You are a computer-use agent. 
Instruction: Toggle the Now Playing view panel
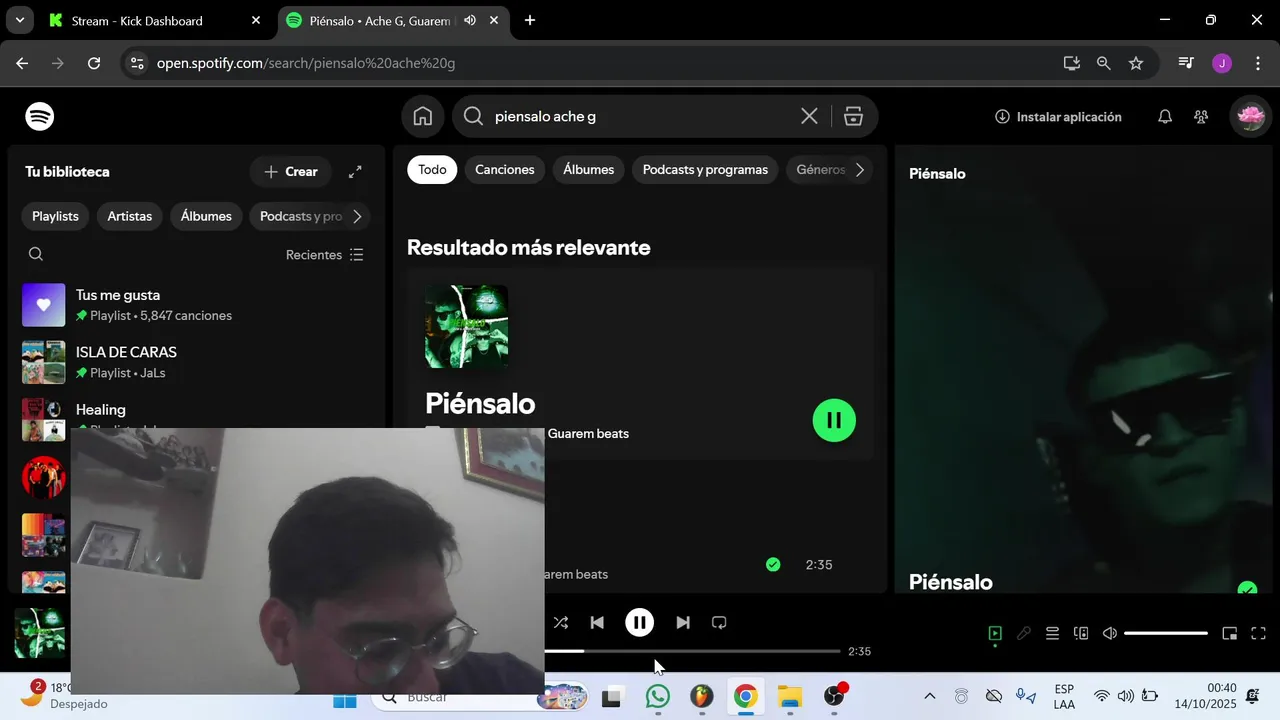pos(995,633)
